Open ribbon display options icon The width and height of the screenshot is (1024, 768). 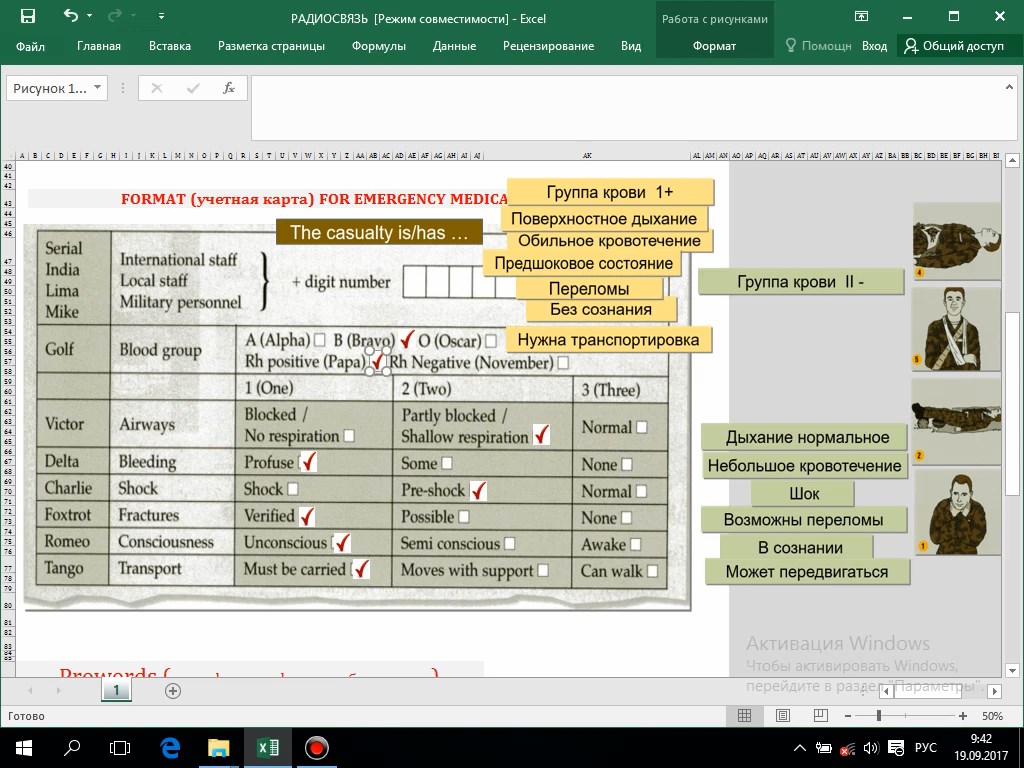coord(861,16)
